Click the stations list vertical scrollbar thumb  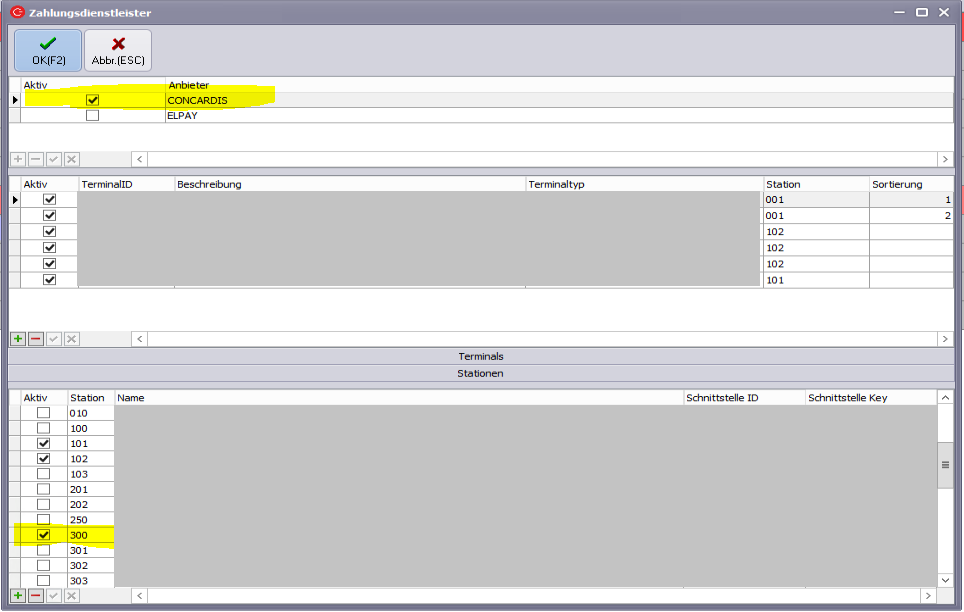(945, 466)
